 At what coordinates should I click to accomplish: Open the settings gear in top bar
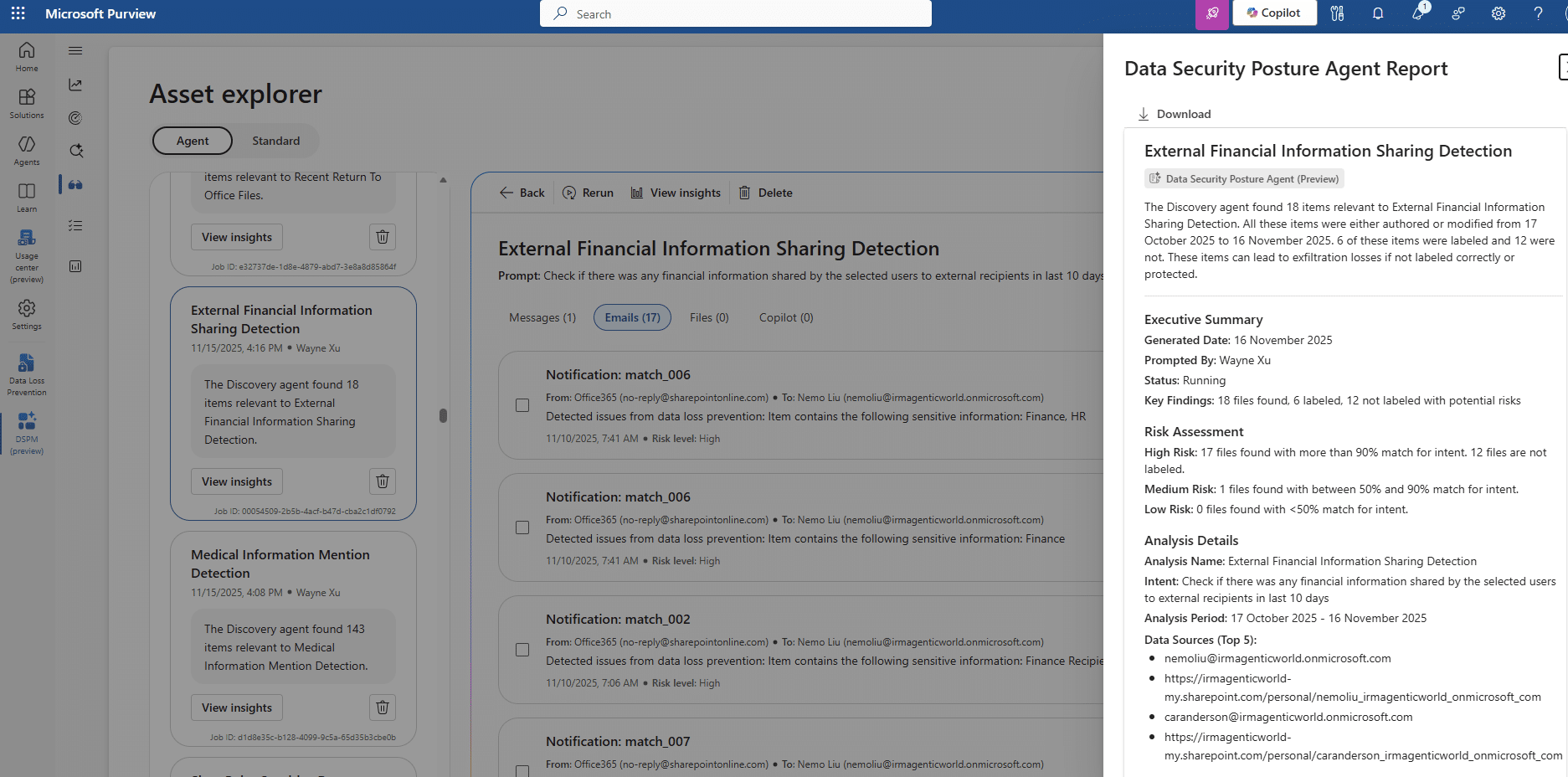point(1498,13)
